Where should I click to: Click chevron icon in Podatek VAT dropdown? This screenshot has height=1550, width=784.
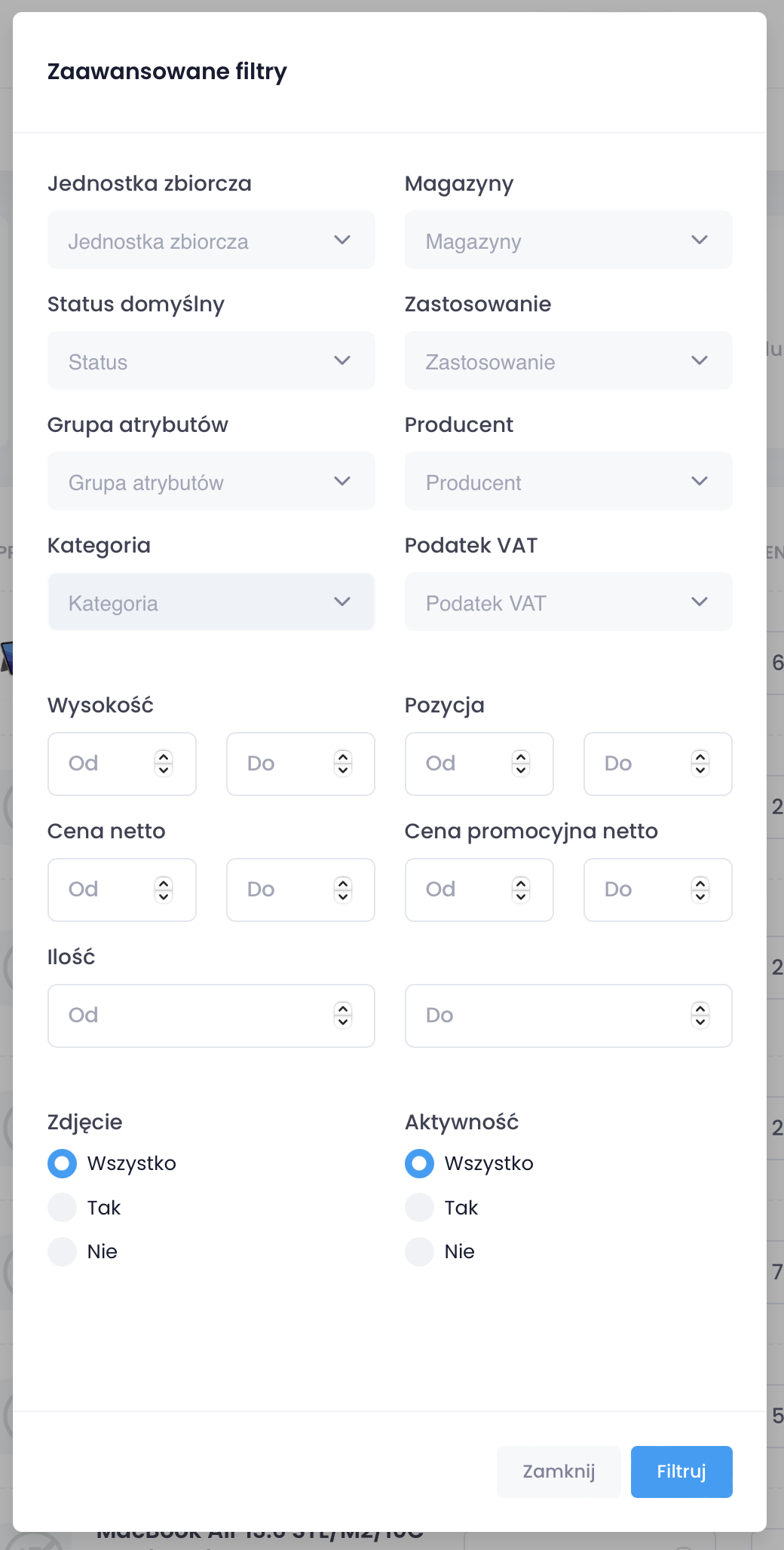[700, 602]
